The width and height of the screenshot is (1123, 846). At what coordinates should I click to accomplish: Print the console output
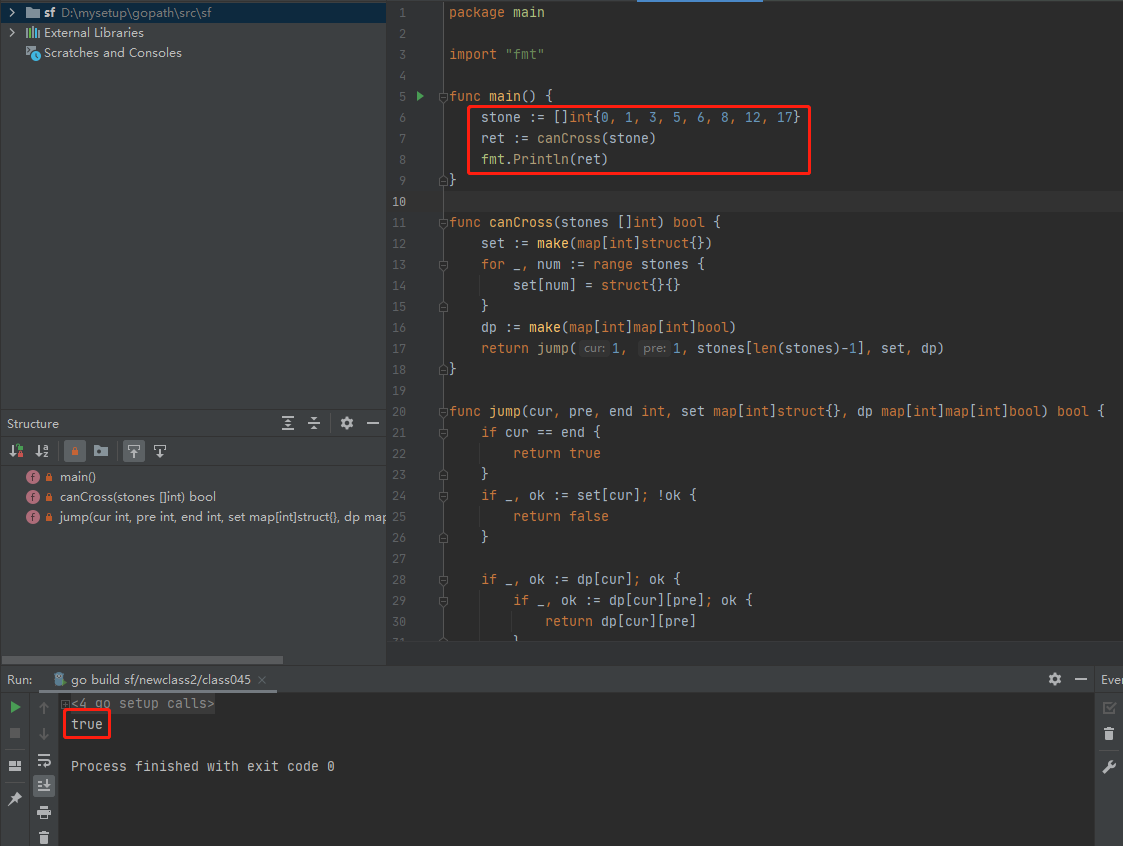coord(44,812)
